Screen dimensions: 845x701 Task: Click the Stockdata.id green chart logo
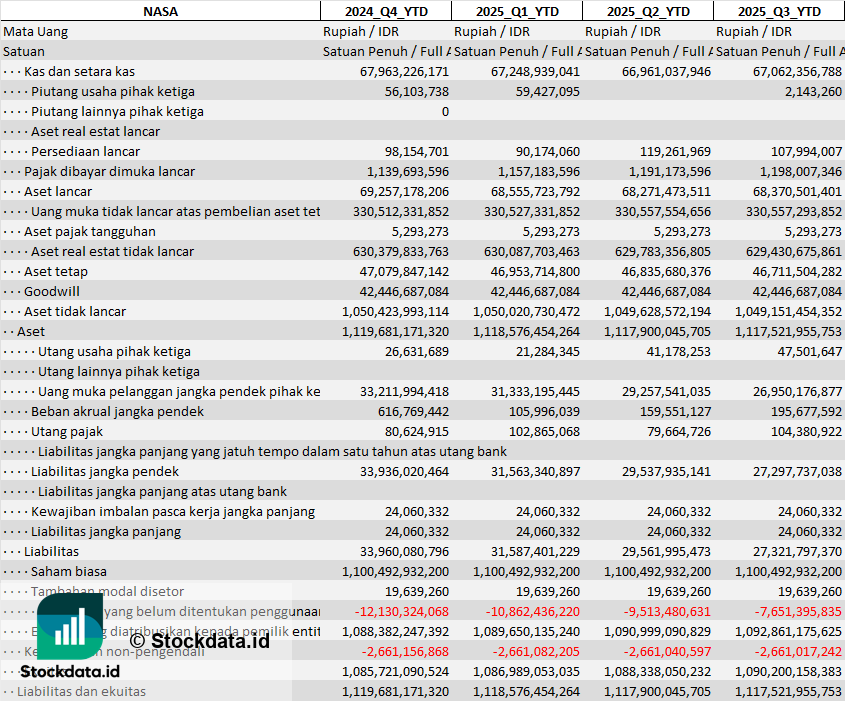[x=67, y=627]
